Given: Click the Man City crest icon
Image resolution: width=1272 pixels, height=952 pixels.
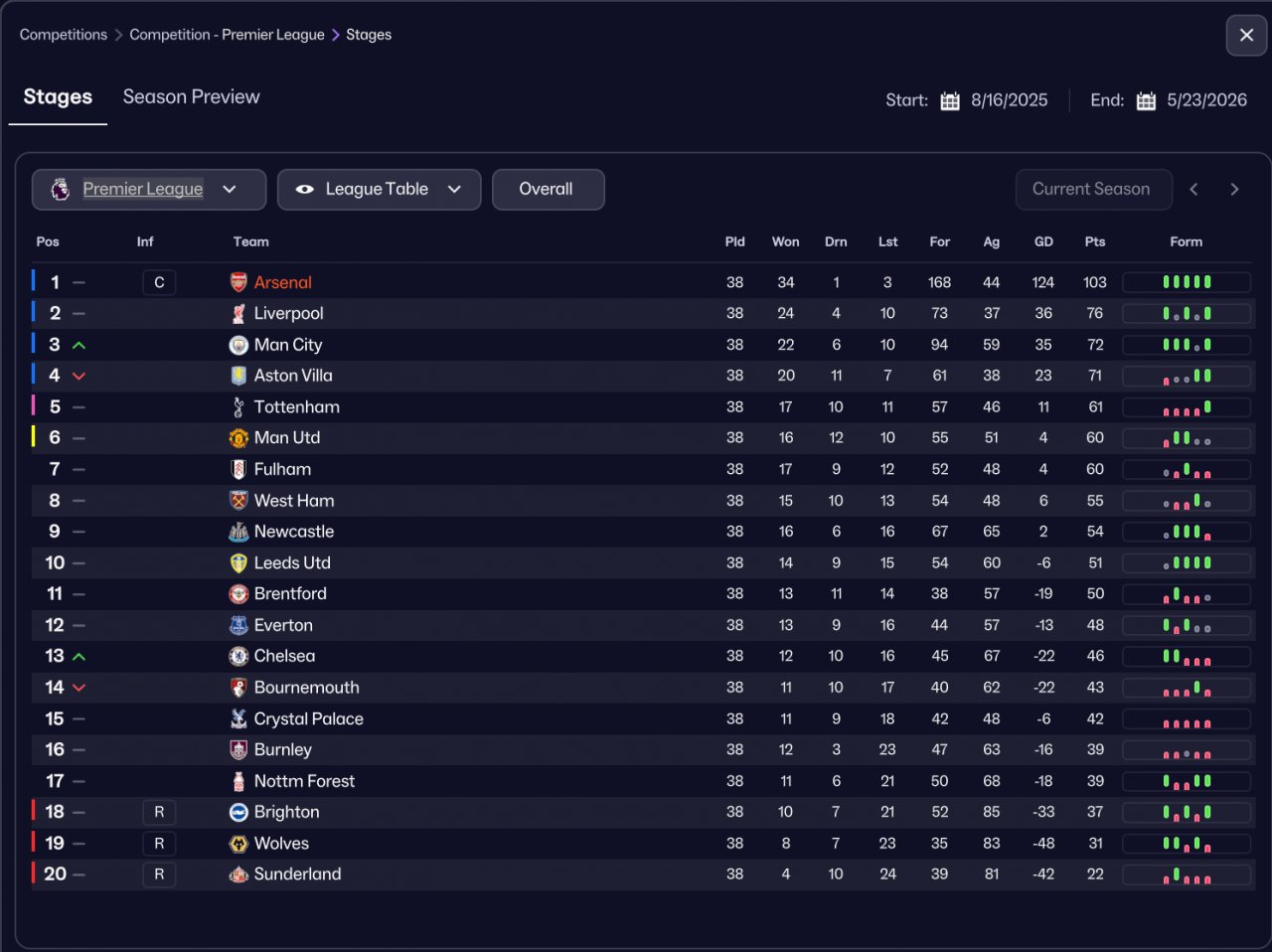Looking at the screenshot, I should 238,345.
